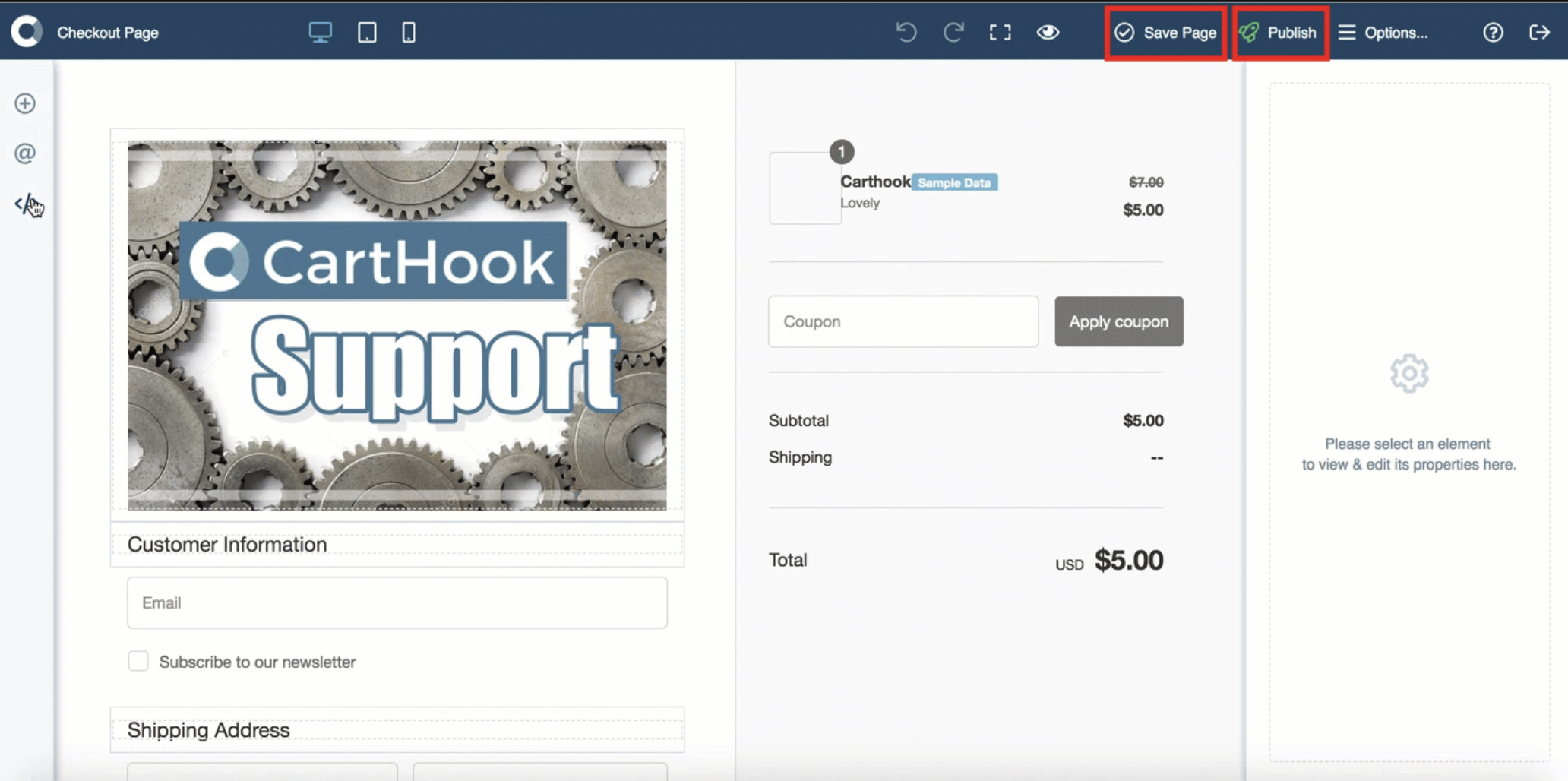The height and width of the screenshot is (781, 1568).
Task: Select the Carthook product name
Action: click(875, 182)
